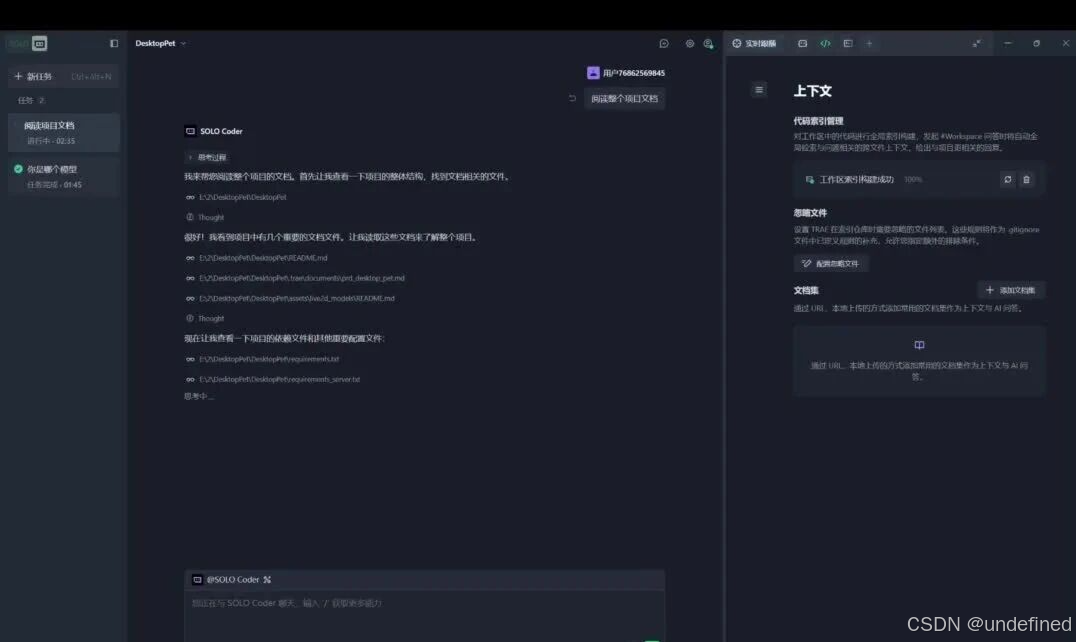Refresh the workspace code index

(x=1007, y=179)
